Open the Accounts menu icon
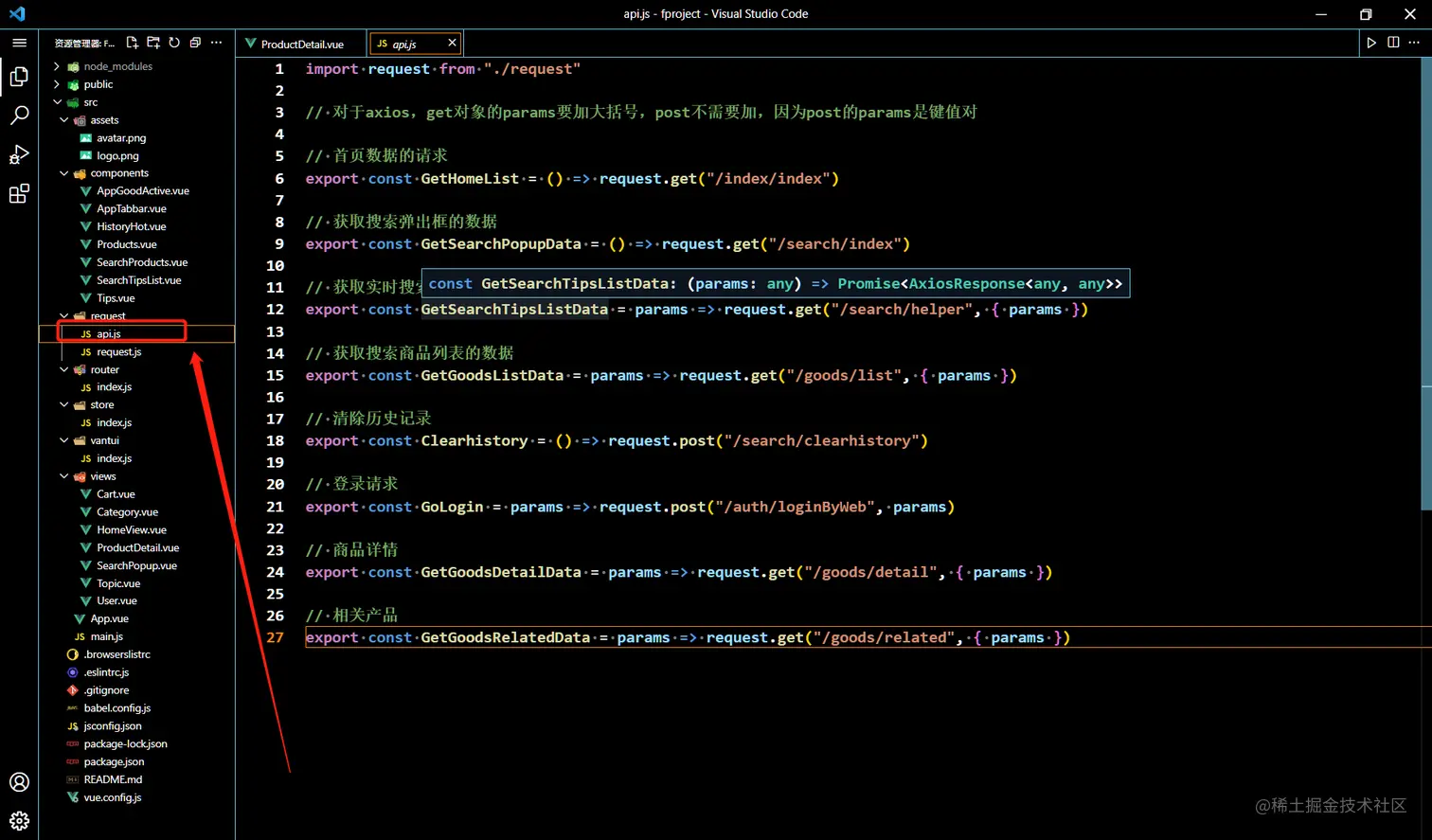Image resolution: width=1432 pixels, height=840 pixels. tap(19, 782)
